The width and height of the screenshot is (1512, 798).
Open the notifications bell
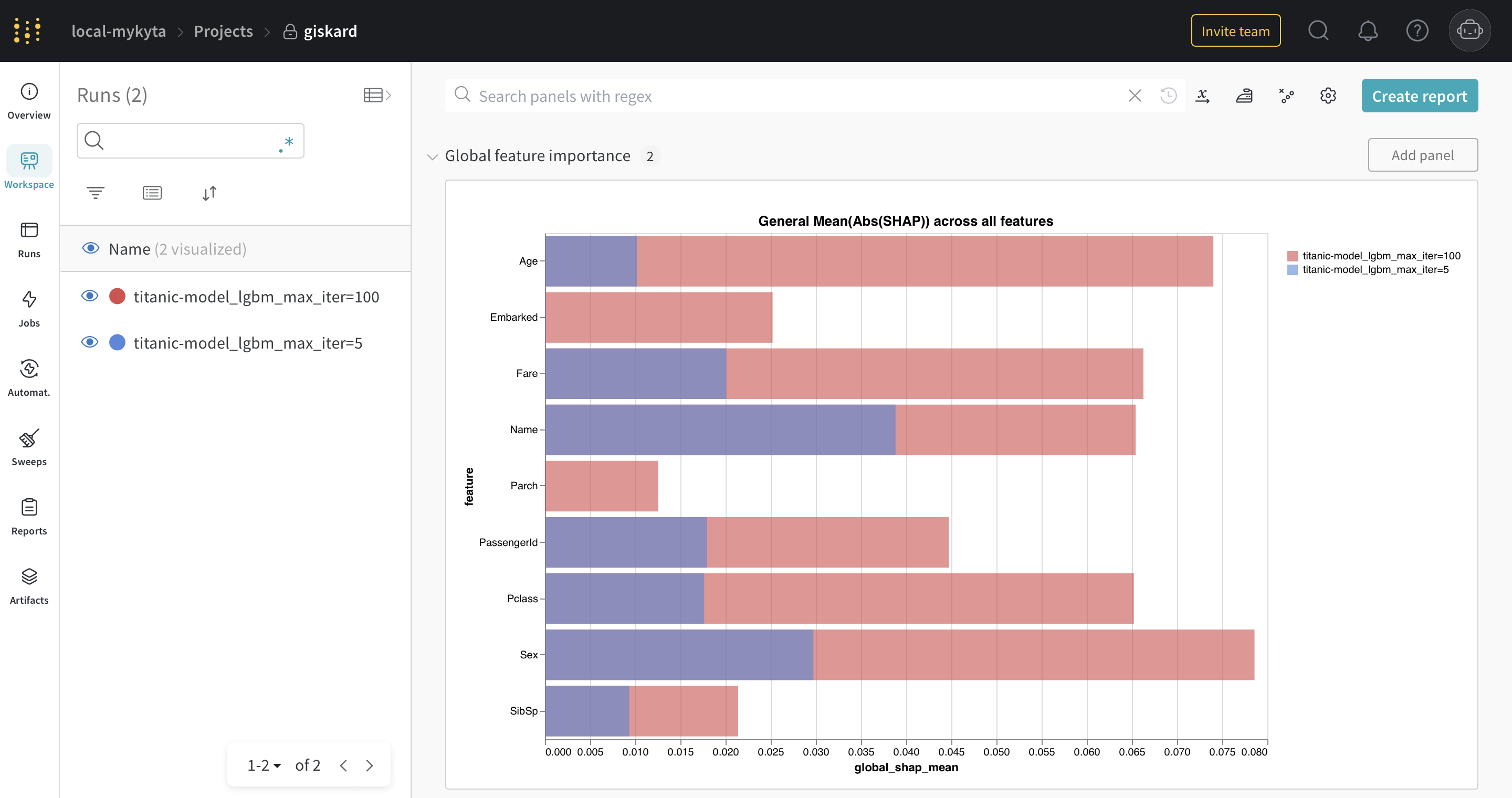[x=1368, y=30]
